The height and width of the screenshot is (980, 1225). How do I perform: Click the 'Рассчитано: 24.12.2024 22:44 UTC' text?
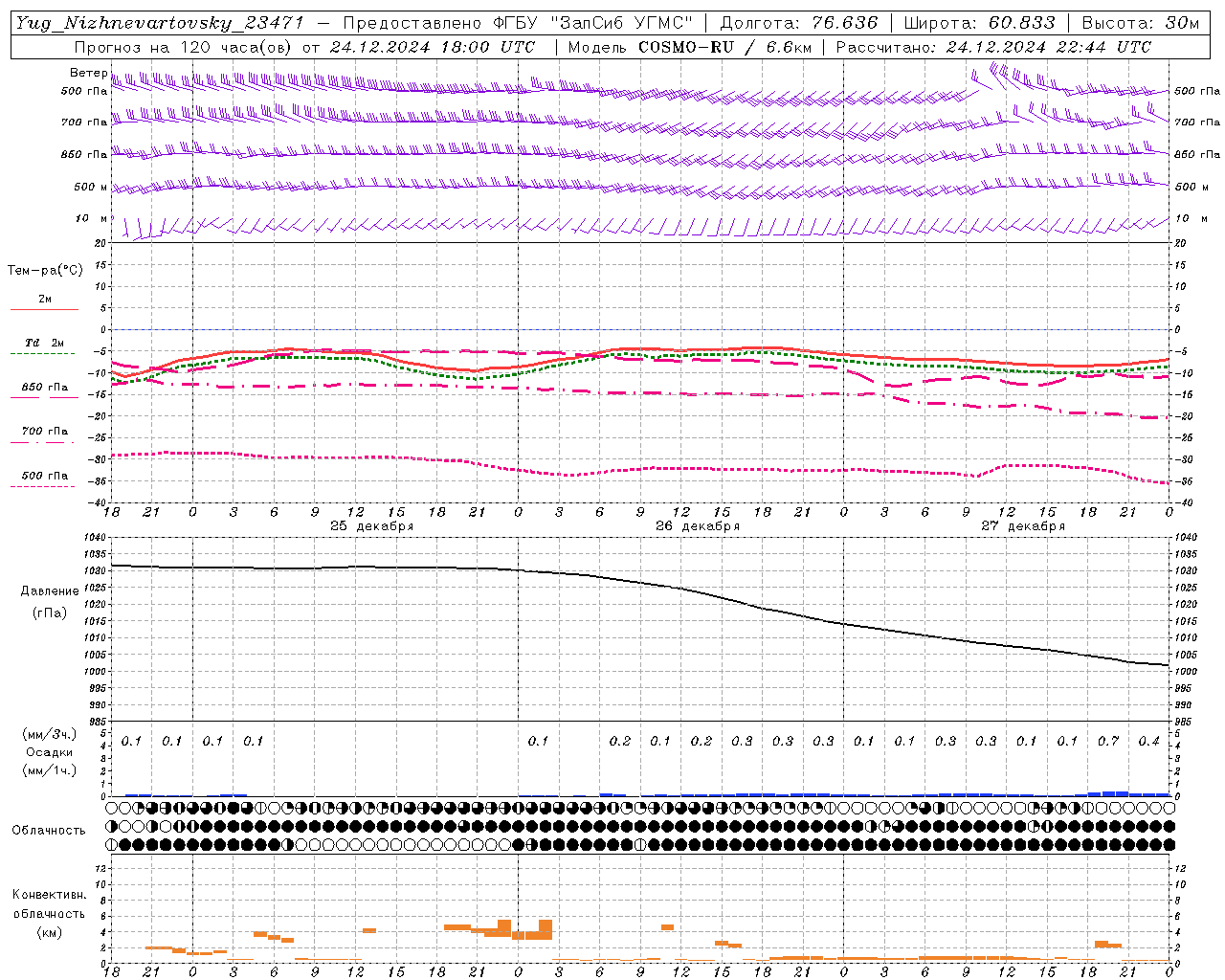coord(993,47)
